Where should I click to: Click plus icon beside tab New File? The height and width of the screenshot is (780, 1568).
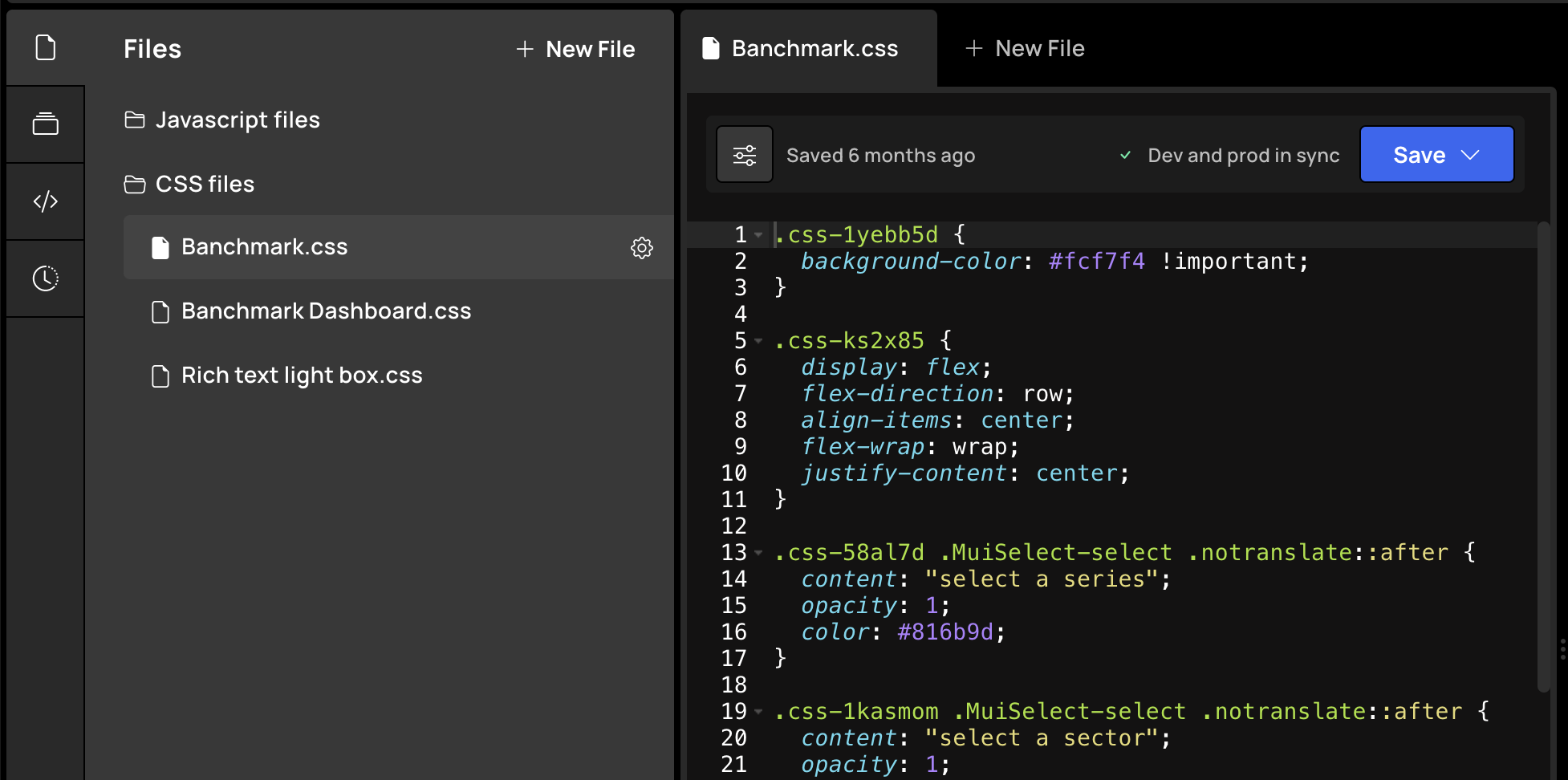pyautogui.click(x=973, y=48)
